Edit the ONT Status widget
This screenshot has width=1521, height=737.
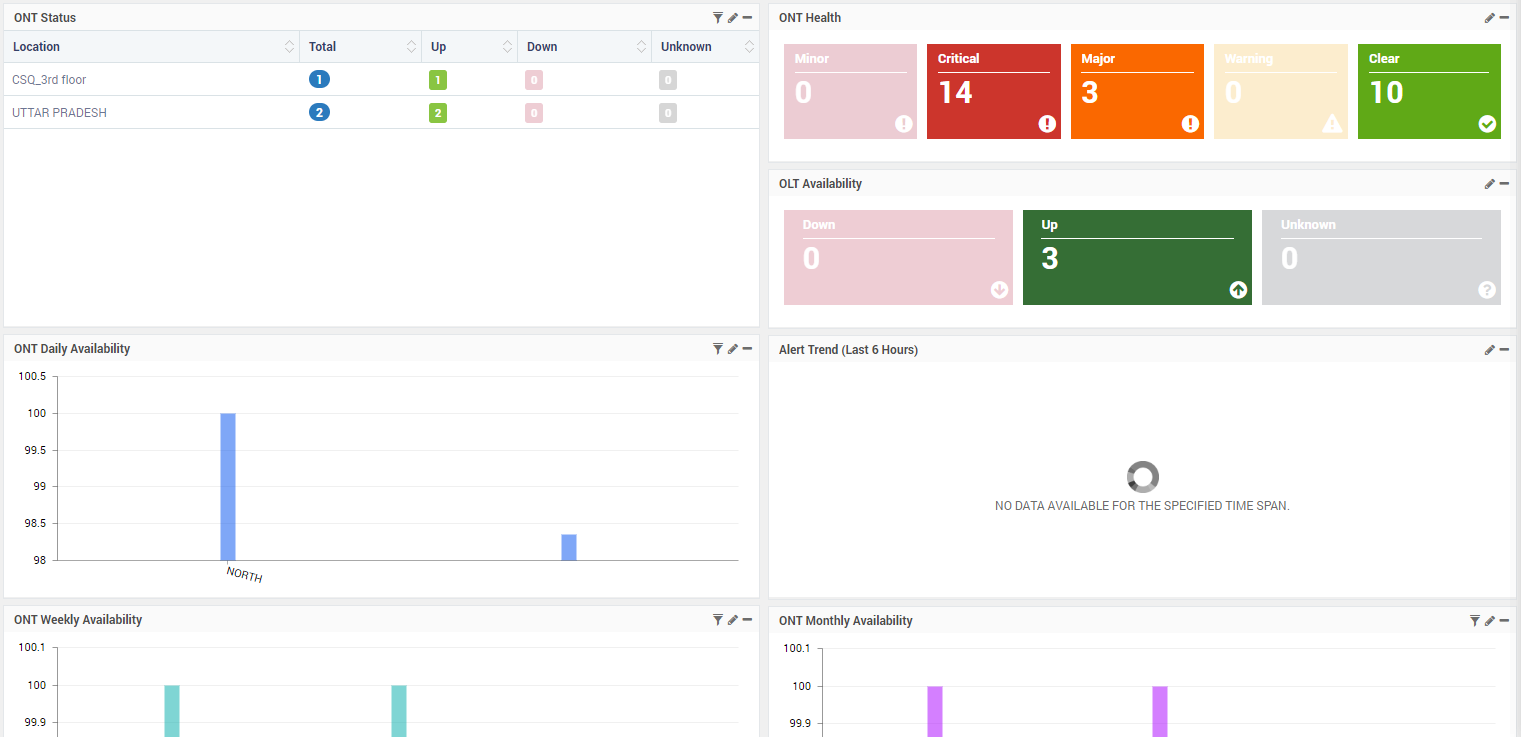coord(732,17)
